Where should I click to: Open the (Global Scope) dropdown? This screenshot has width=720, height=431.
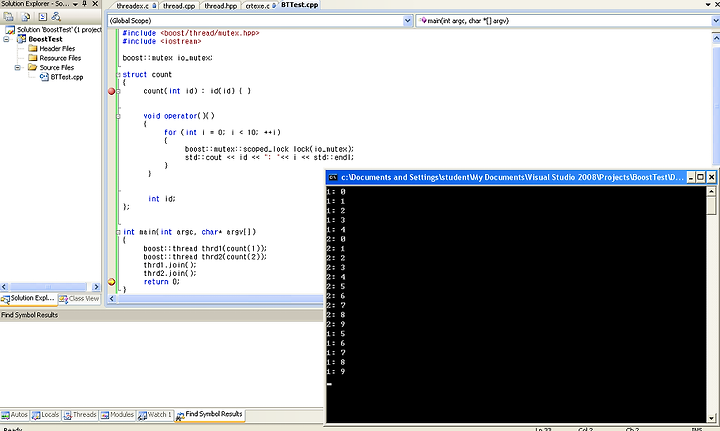click(x=407, y=21)
